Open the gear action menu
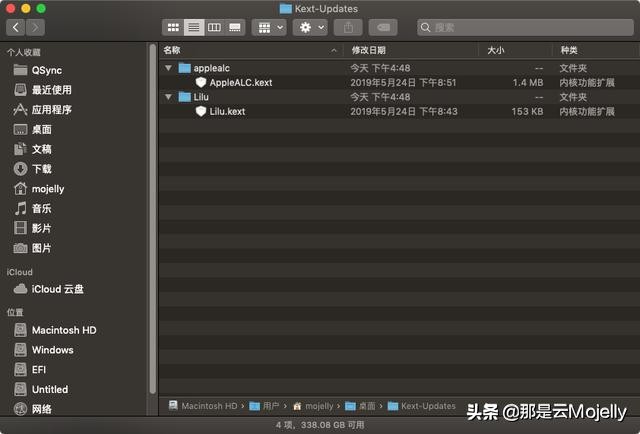640x434 pixels. coord(310,27)
